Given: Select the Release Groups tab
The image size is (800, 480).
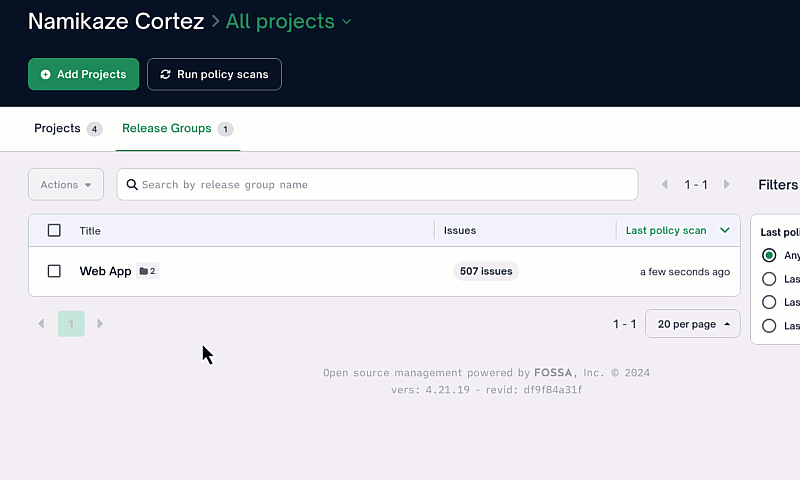Looking at the screenshot, I should pos(167,129).
